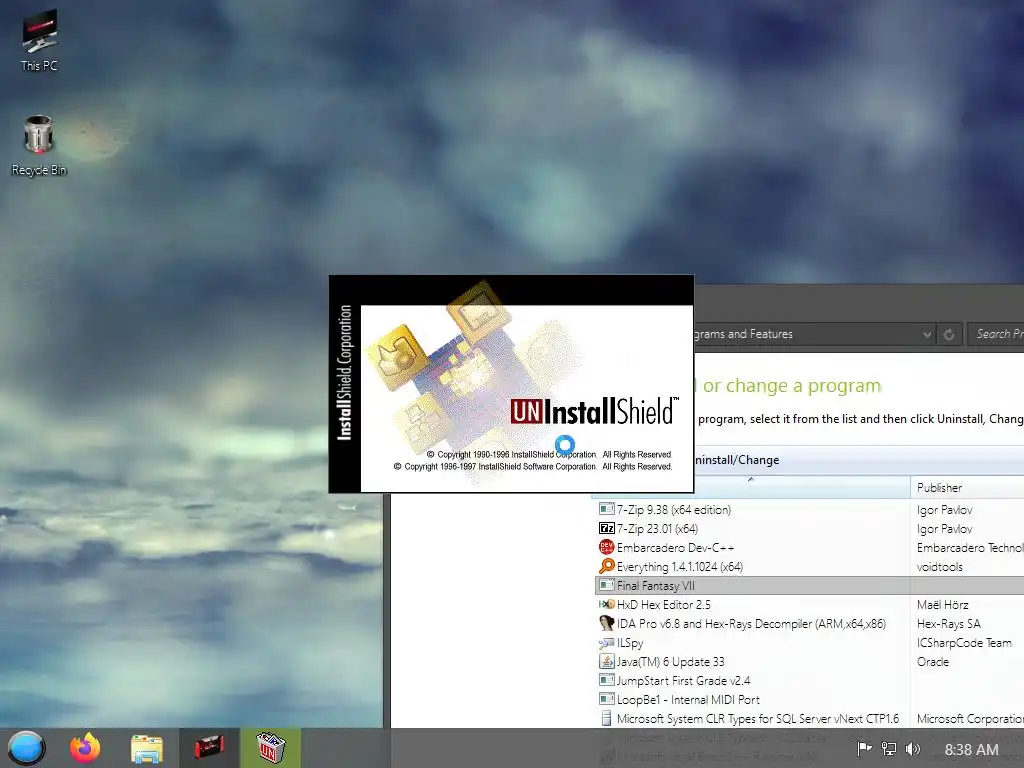Image resolution: width=1024 pixels, height=768 pixels.
Task: Click the Microsoft Corporation publisher cell
Action: pos(970,718)
